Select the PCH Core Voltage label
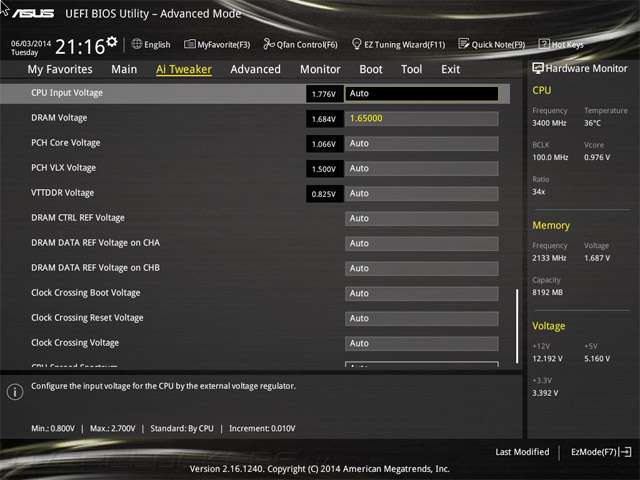The image size is (640, 480). pos(66,142)
